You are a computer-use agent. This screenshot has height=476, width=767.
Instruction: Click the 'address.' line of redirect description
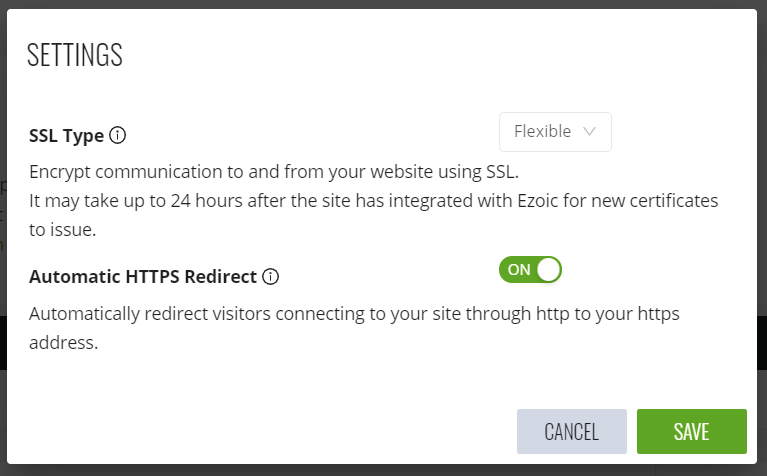(63, 343)
